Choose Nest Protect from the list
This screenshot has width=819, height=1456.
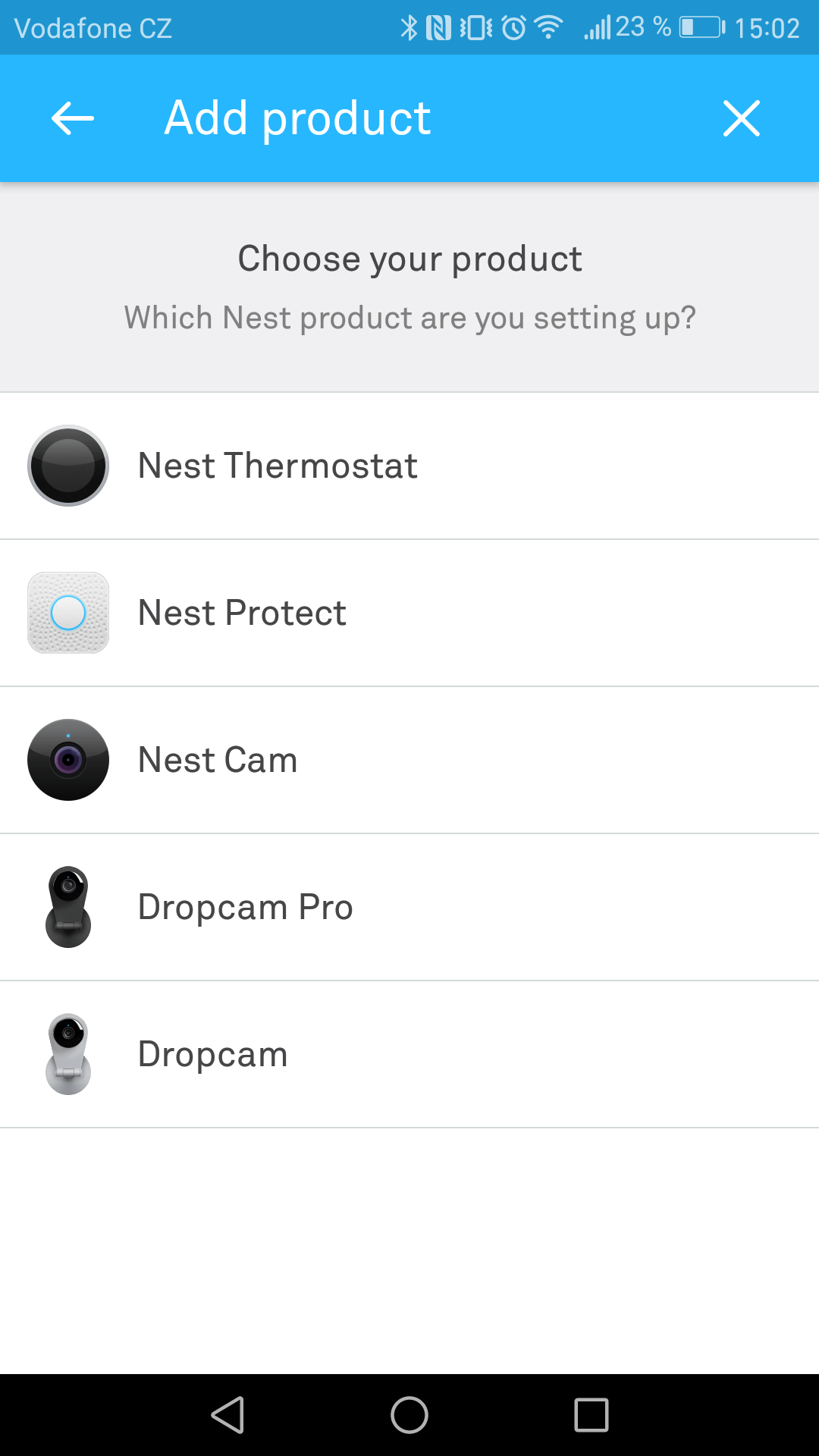(409, 613)
